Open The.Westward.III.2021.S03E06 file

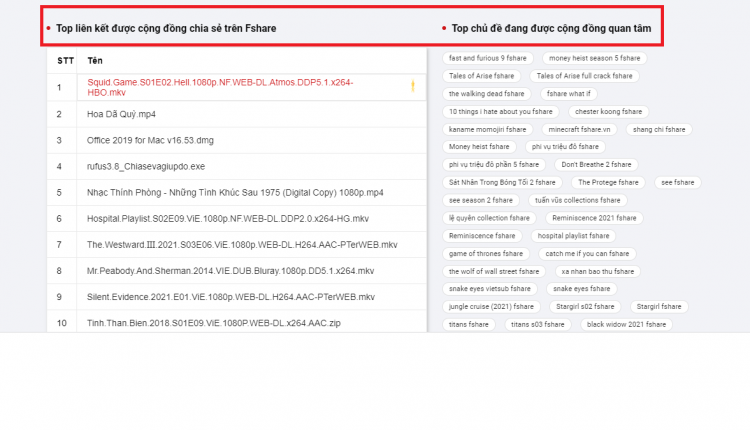click(242, 245)
